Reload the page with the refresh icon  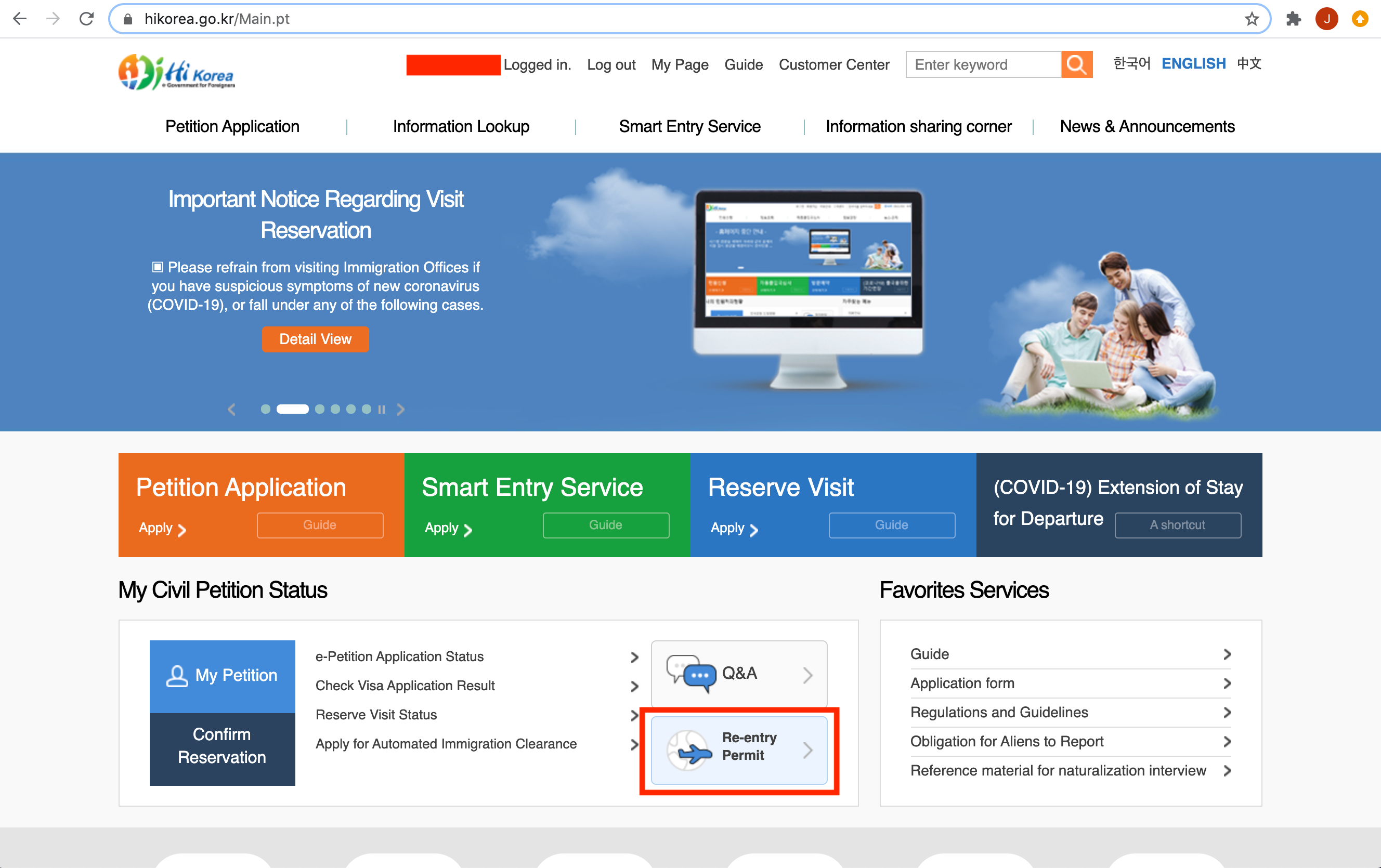[x=87, y=18]
